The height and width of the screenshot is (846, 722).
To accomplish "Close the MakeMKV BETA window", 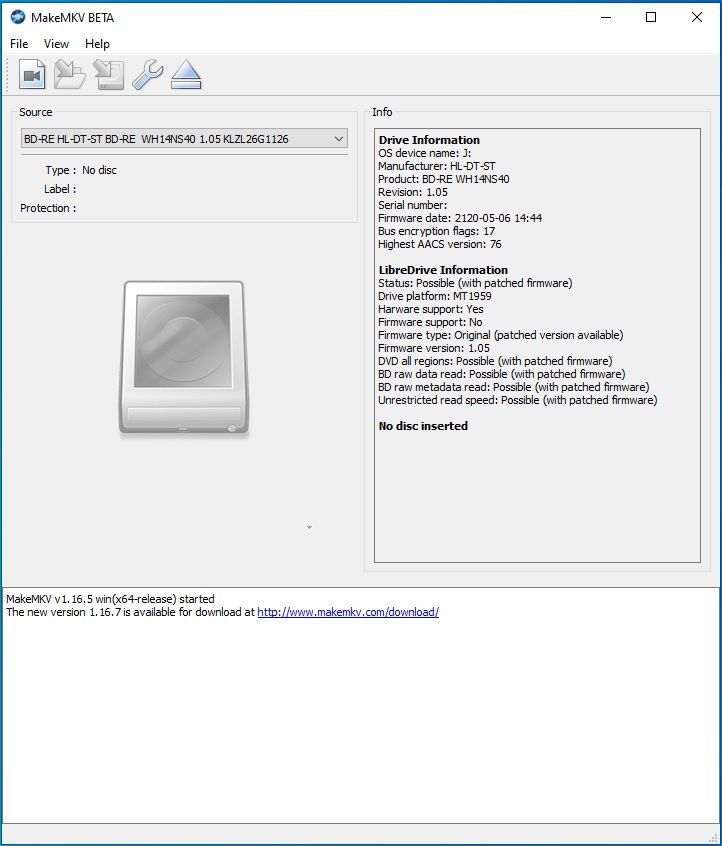I will coord(697,17).
